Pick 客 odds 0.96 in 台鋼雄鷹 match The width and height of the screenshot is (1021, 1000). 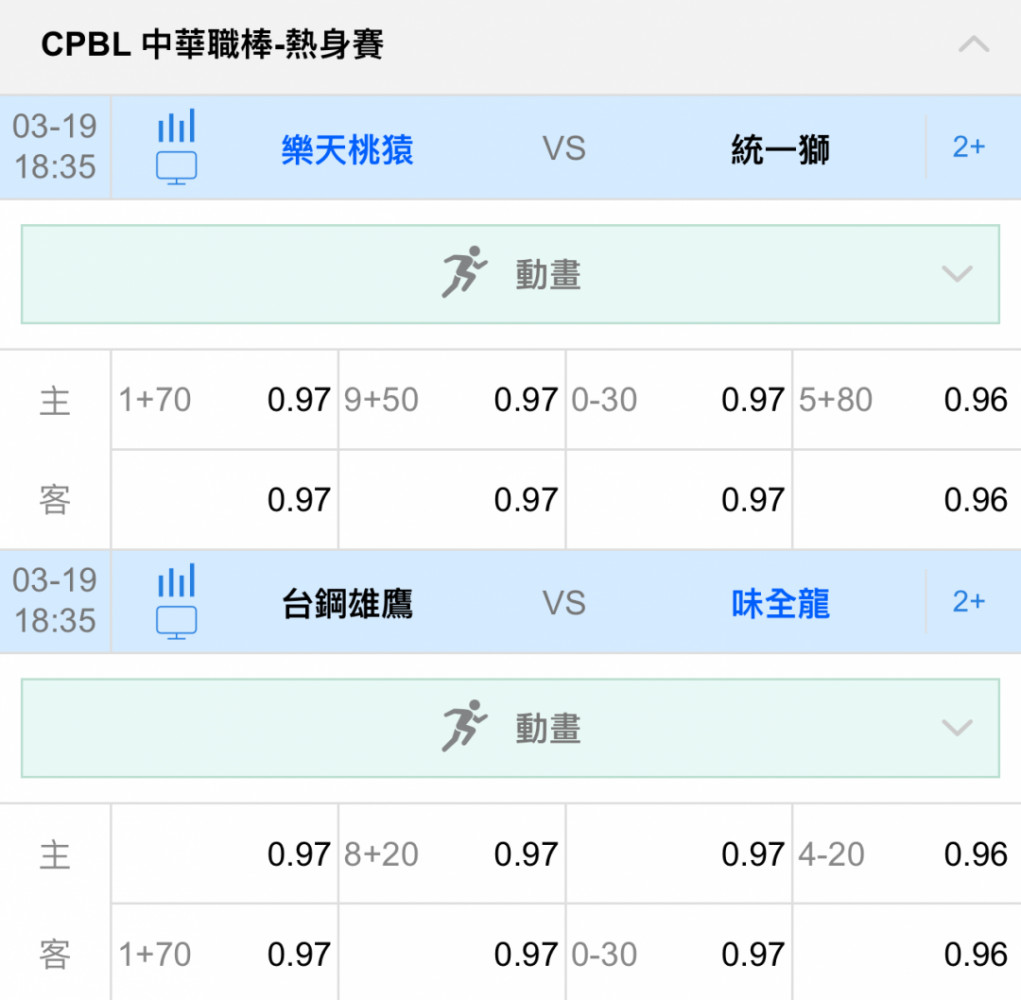click(907, 953)
